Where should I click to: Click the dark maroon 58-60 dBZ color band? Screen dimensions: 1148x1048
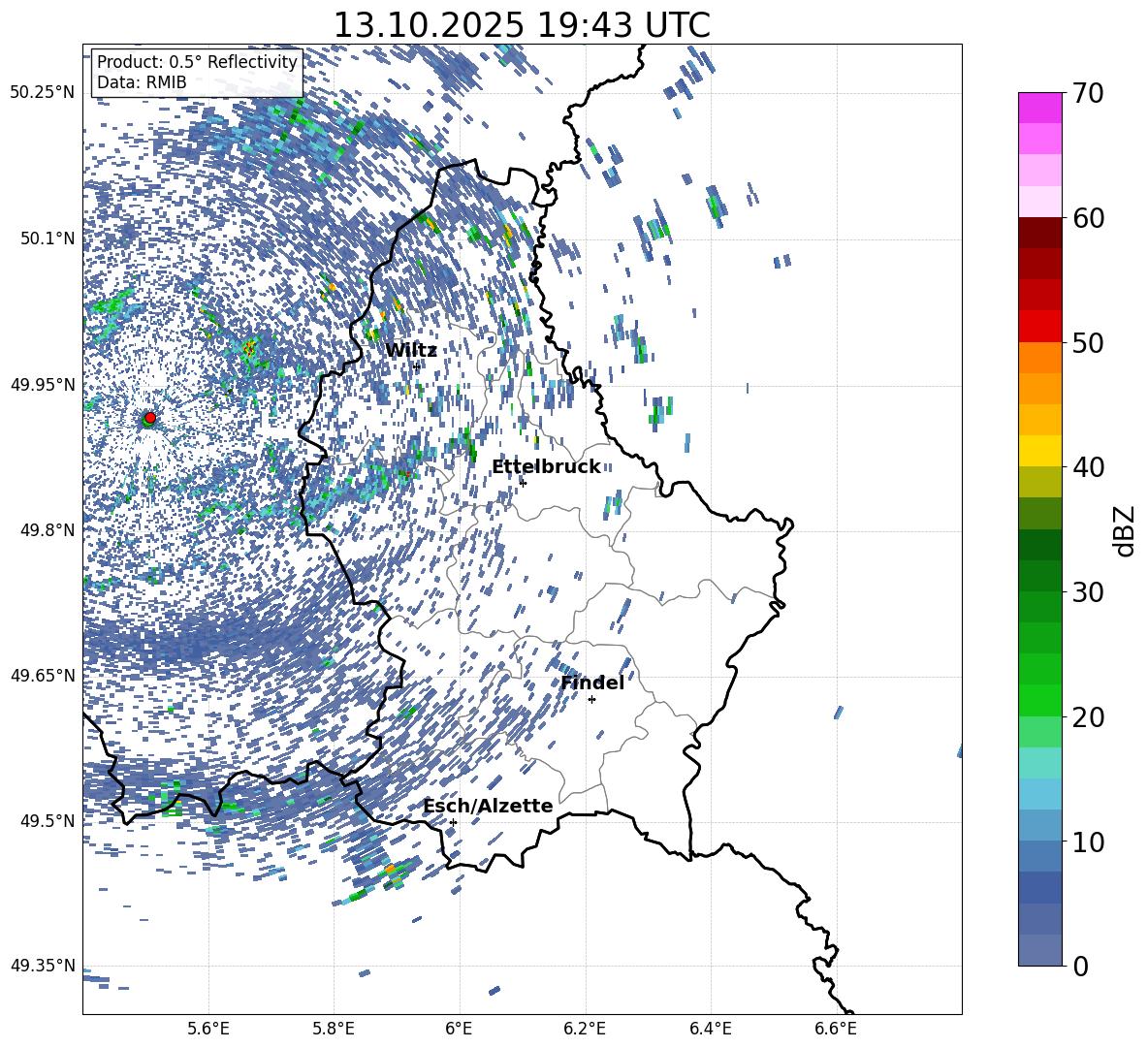click(1039, 233)
